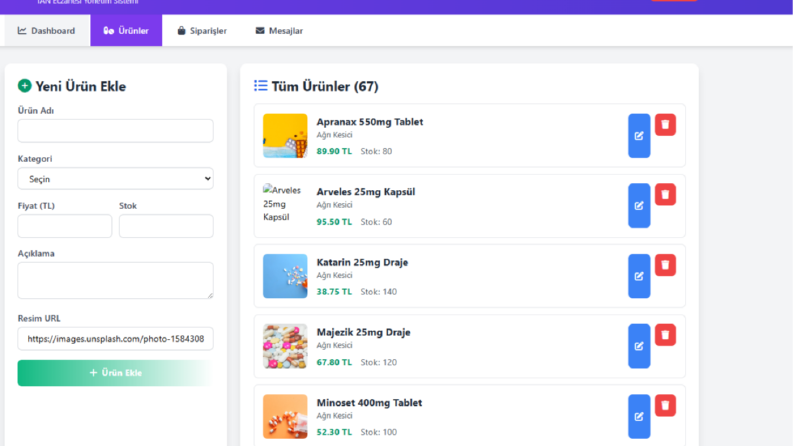Click the 89.90 TL price

334,151
